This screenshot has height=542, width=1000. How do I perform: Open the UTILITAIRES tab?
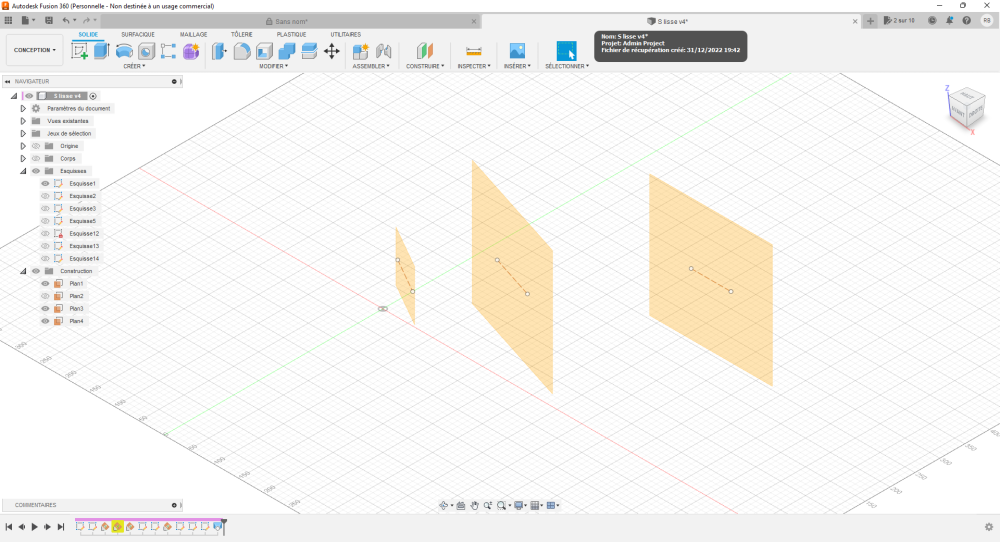coord(345,34)
